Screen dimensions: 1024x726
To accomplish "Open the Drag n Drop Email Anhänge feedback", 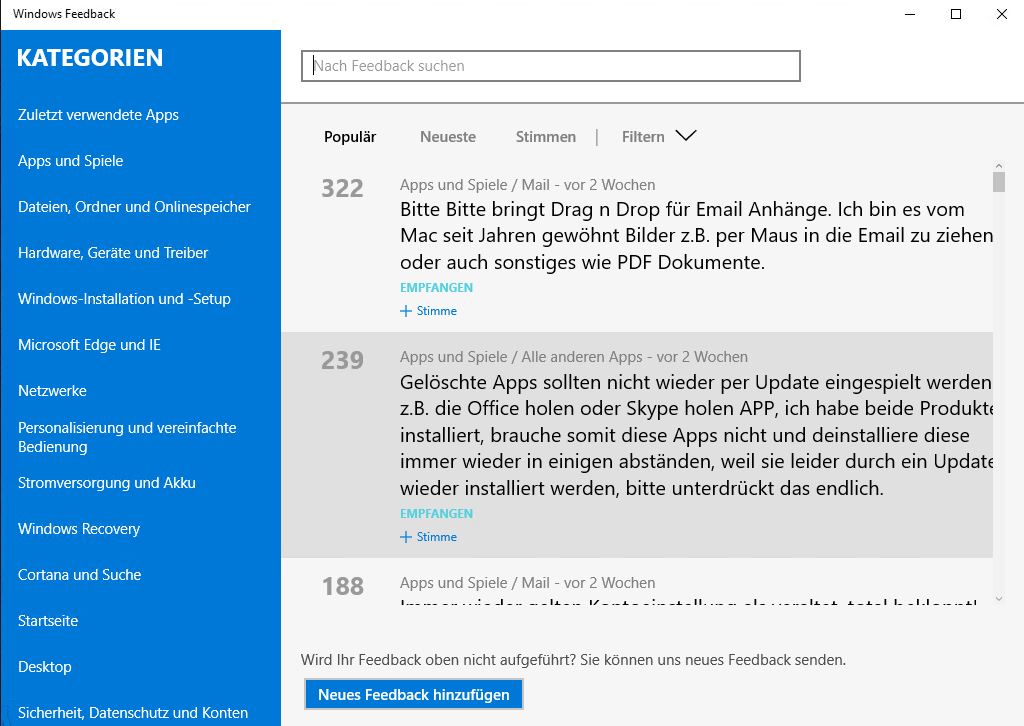I will (x=696, y=236).
